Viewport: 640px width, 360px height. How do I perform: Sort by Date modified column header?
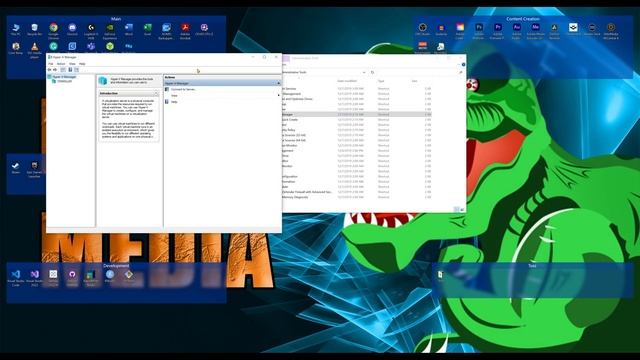point(347,81)
